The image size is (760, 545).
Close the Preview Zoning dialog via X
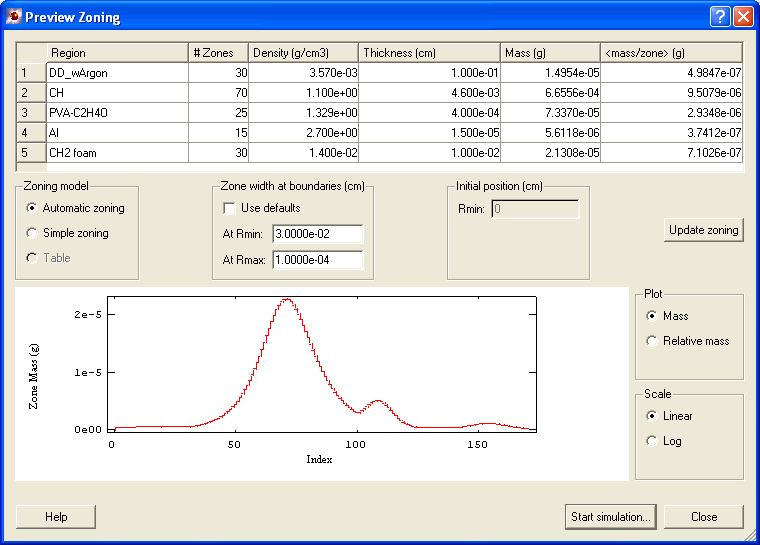click(743, 17)
